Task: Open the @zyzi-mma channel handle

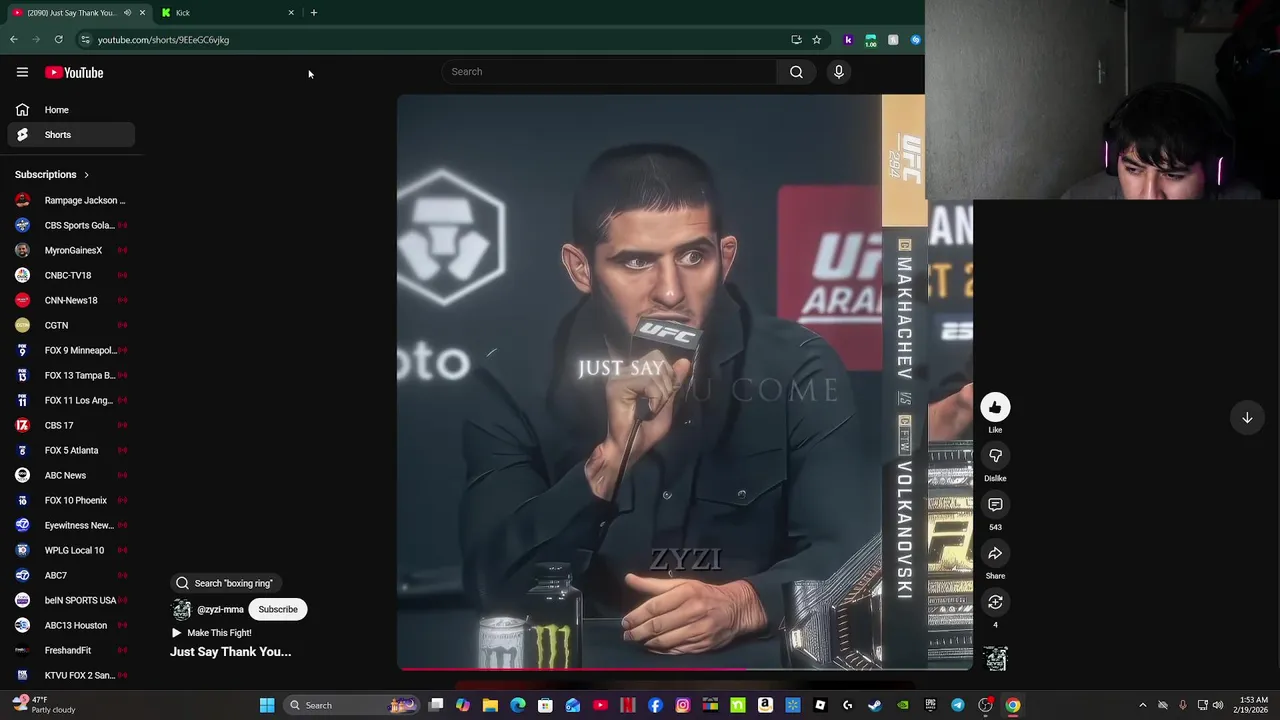Action: [220, 609]
